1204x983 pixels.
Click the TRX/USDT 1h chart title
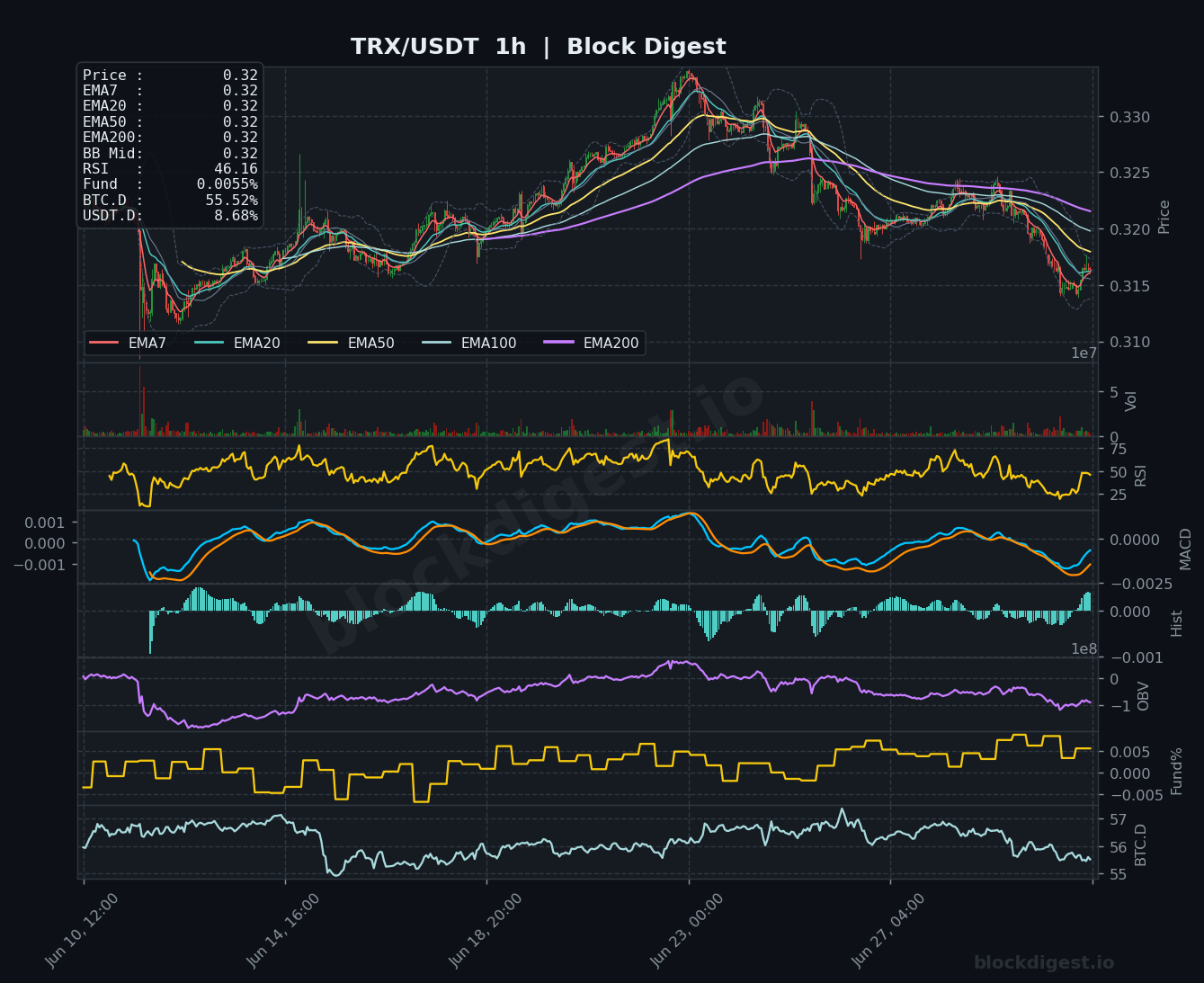click(x=538, y=47)
